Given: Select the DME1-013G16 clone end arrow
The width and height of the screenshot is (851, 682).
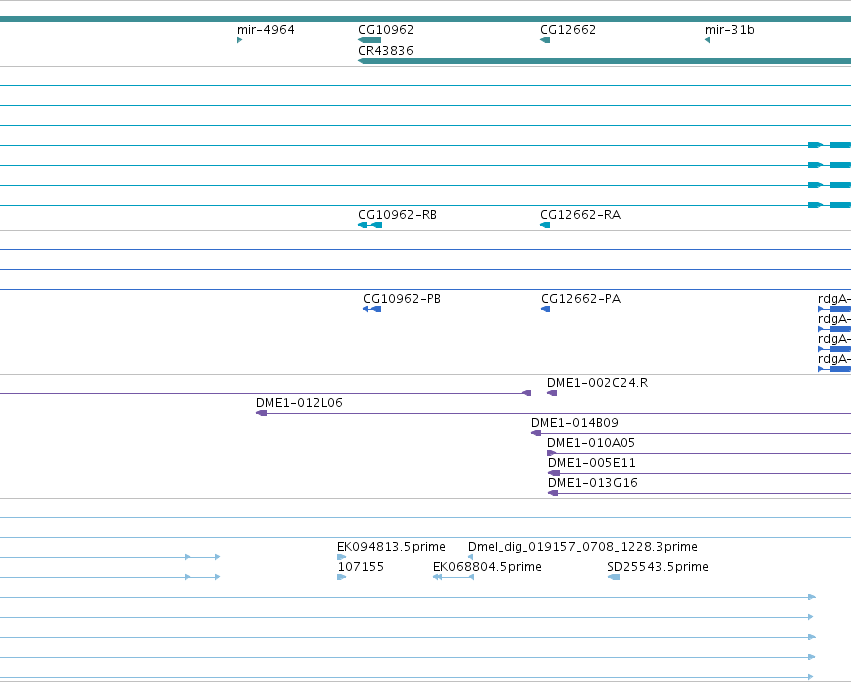Looking at the screenshot, I should click(553, 494).
